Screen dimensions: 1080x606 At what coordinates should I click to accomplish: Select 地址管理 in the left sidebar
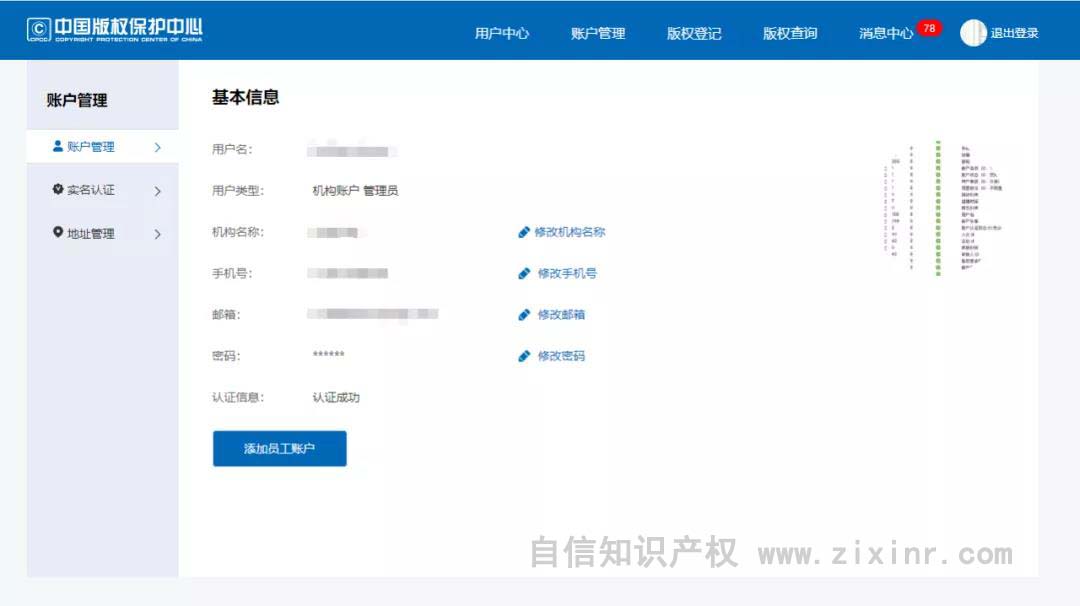click(103, 233)
